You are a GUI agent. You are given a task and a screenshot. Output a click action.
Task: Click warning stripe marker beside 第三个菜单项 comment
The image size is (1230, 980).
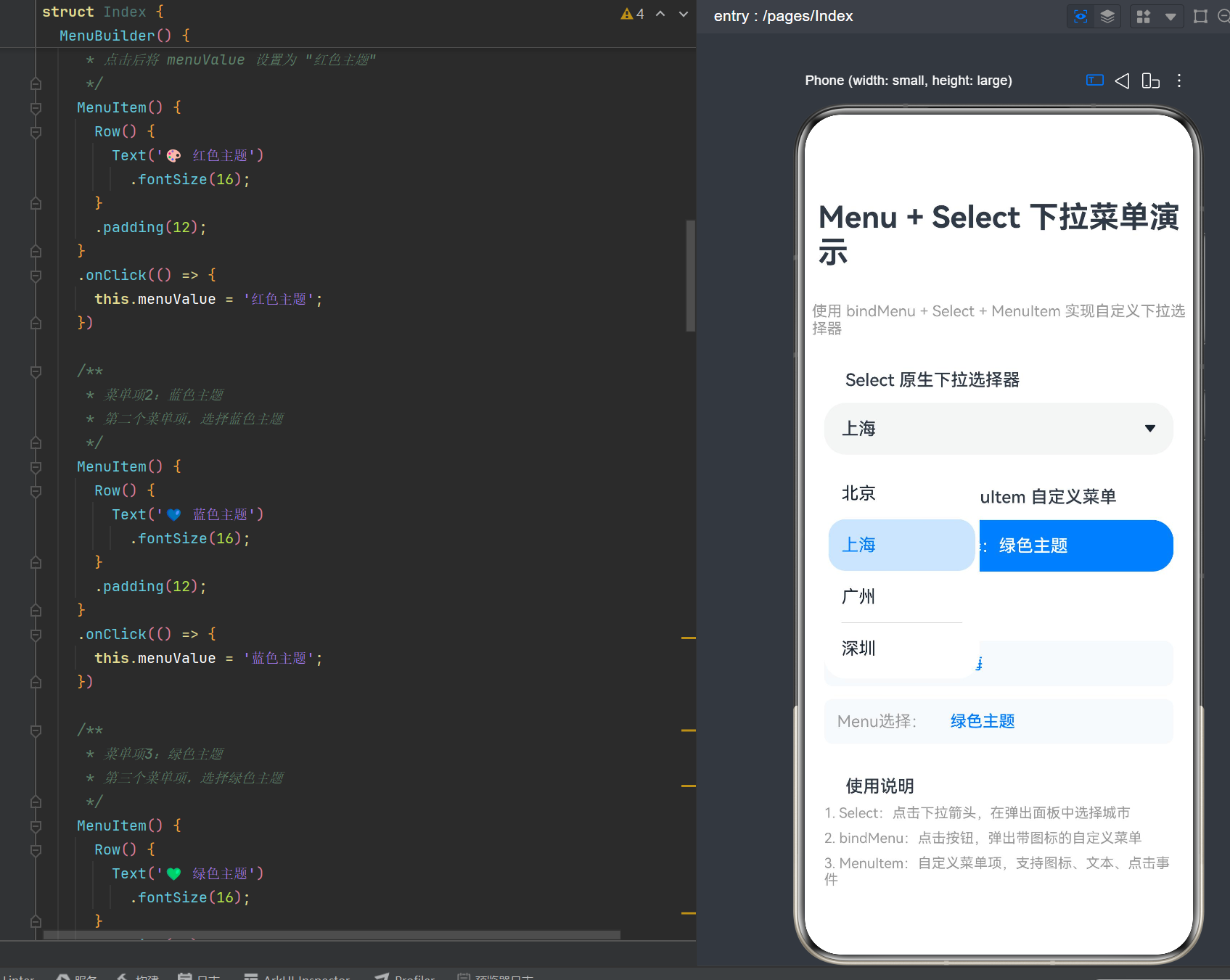[x=689, y=786]
